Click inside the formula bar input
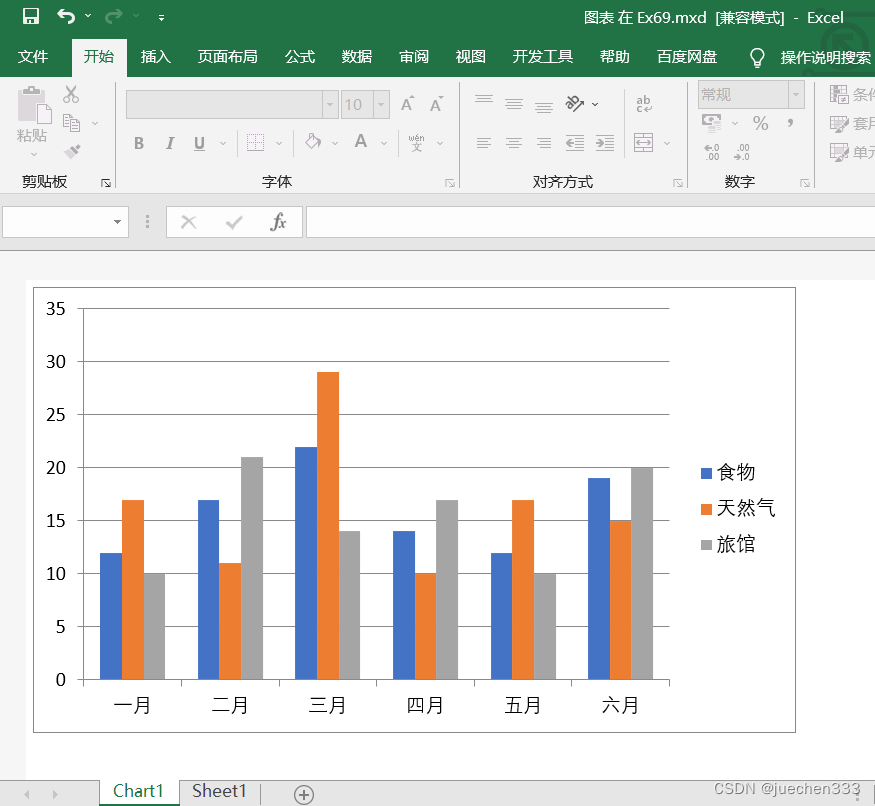The image size is (875, 806). point(590,222)
